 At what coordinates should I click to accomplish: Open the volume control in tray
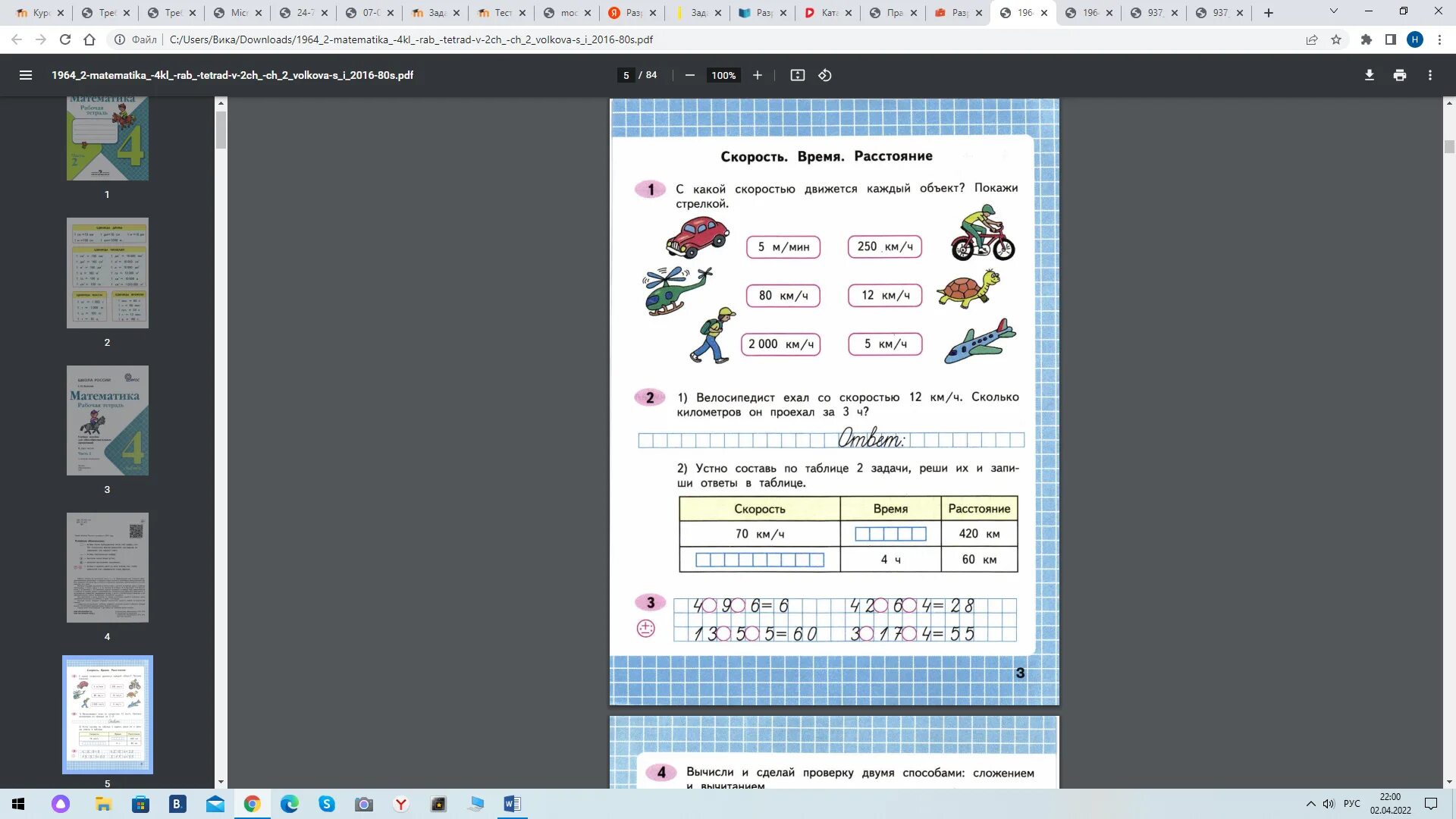pyautogui.click(x=1329, y=804)
